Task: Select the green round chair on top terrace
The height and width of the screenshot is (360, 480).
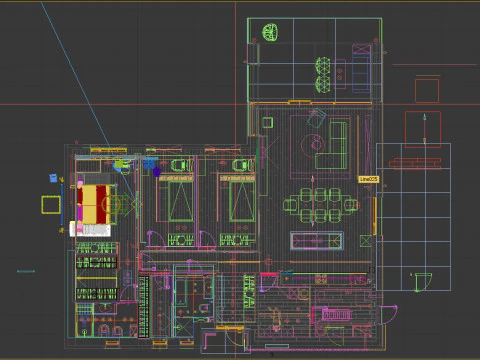Action: point(270,32)
